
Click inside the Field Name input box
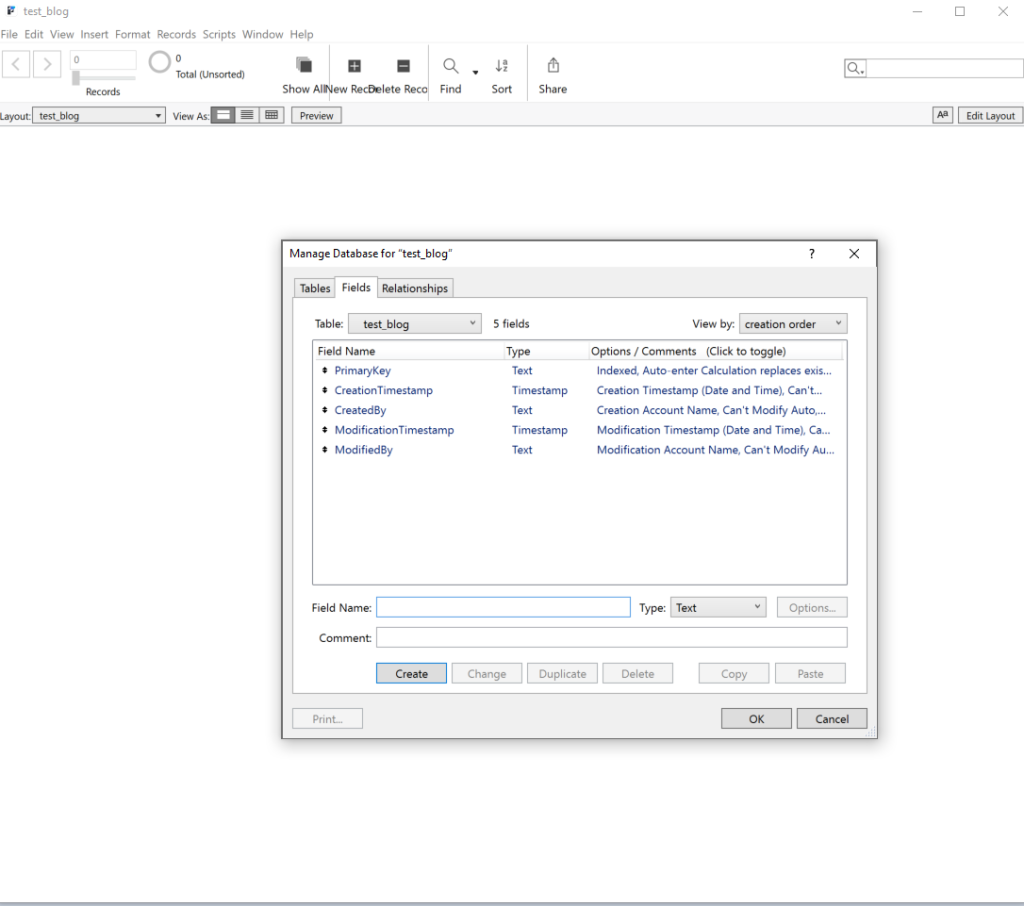click(503, 607)
